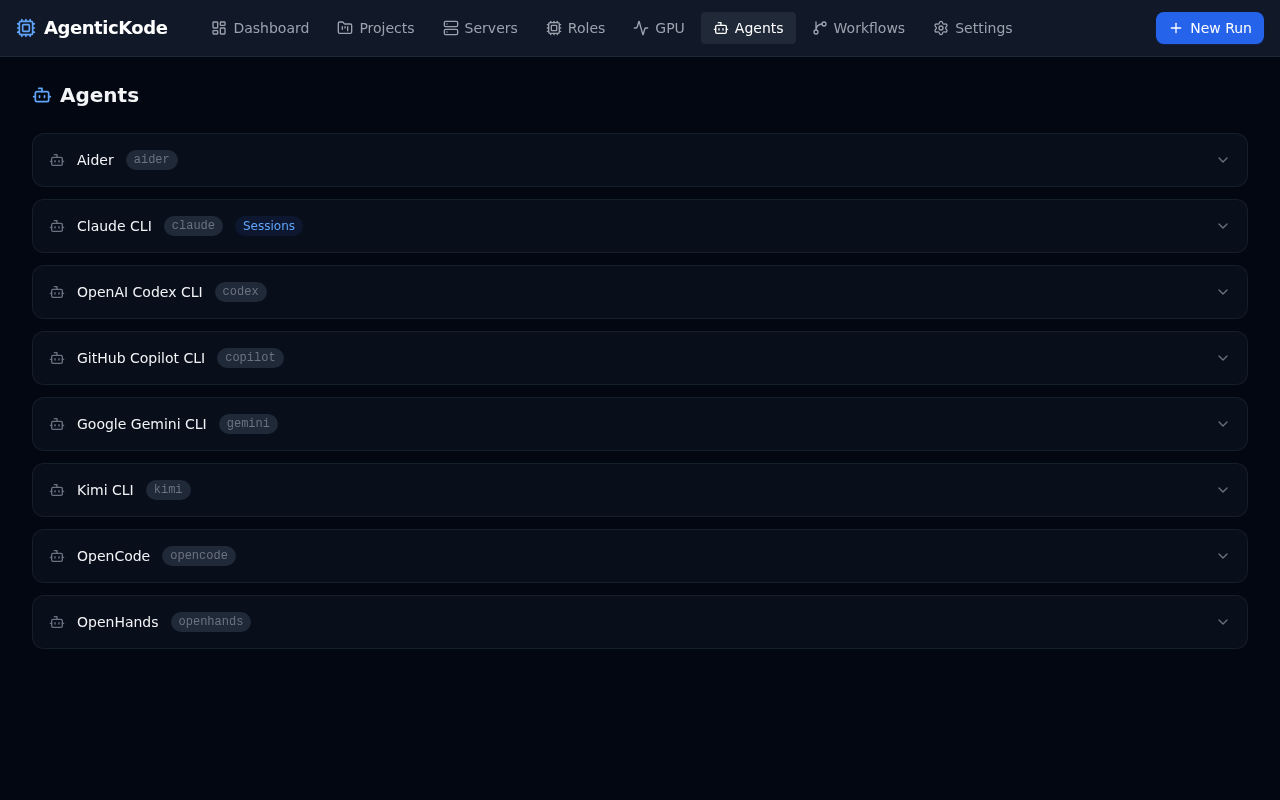Open the Kimi CLI chevron
The height and width of the screenshot is (800, 1280).
point(1223,490)
